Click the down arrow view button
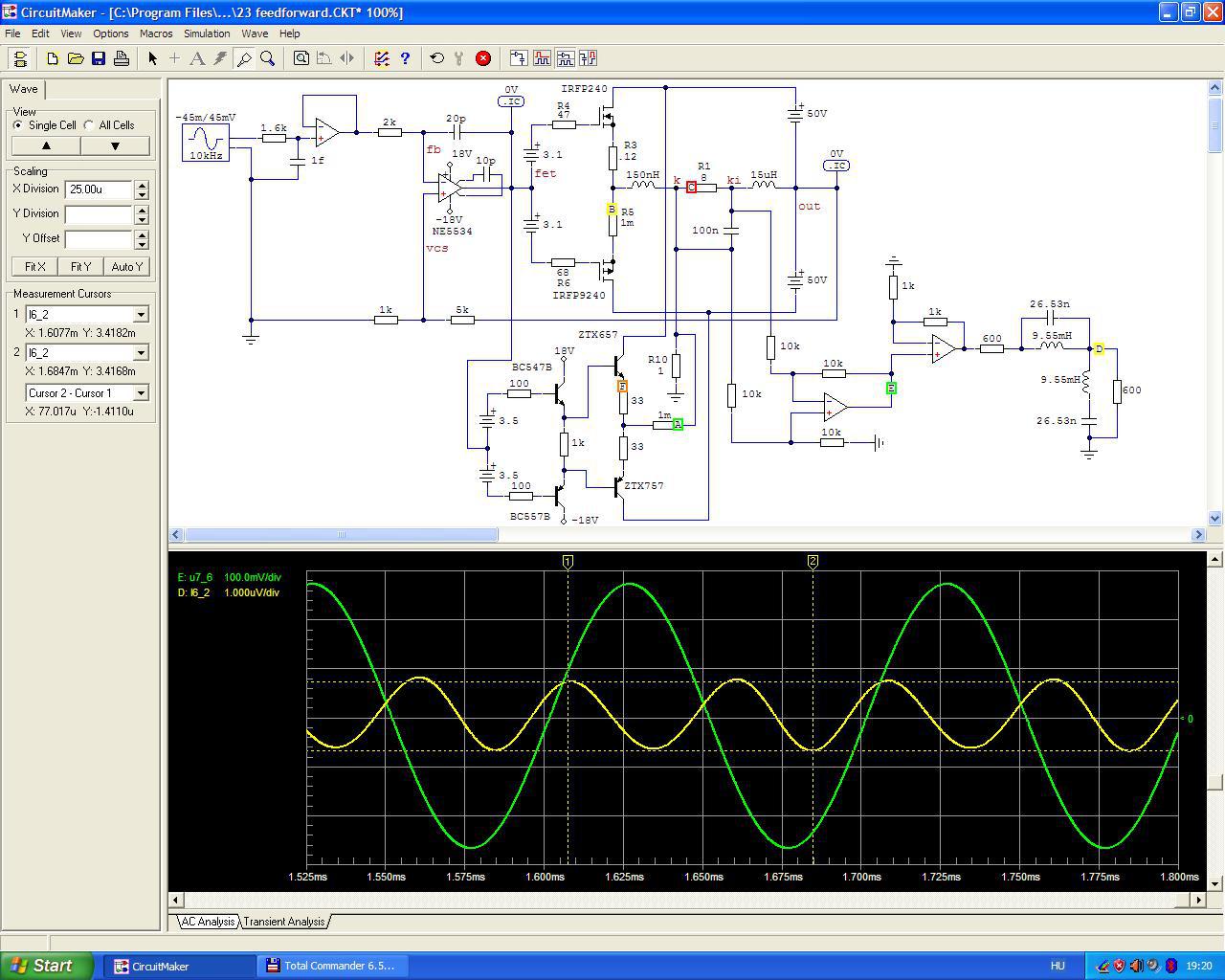The image size is (1225, 980). (x=115, y=146)
